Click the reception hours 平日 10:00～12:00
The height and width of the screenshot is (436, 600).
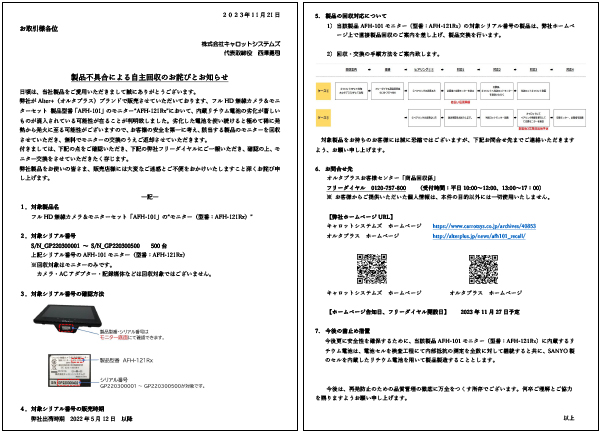[x=474, y=188]
